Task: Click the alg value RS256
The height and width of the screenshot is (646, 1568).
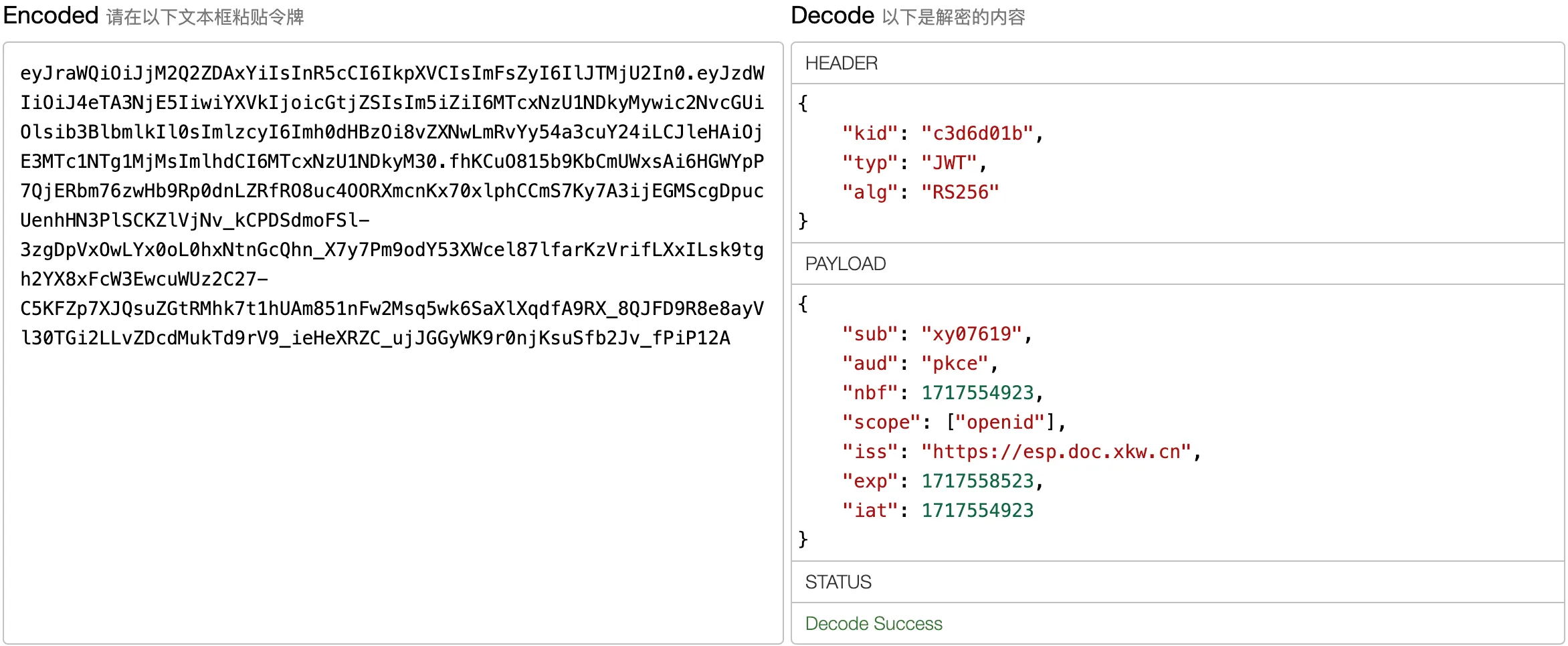Action: click(x=959, y=193)
